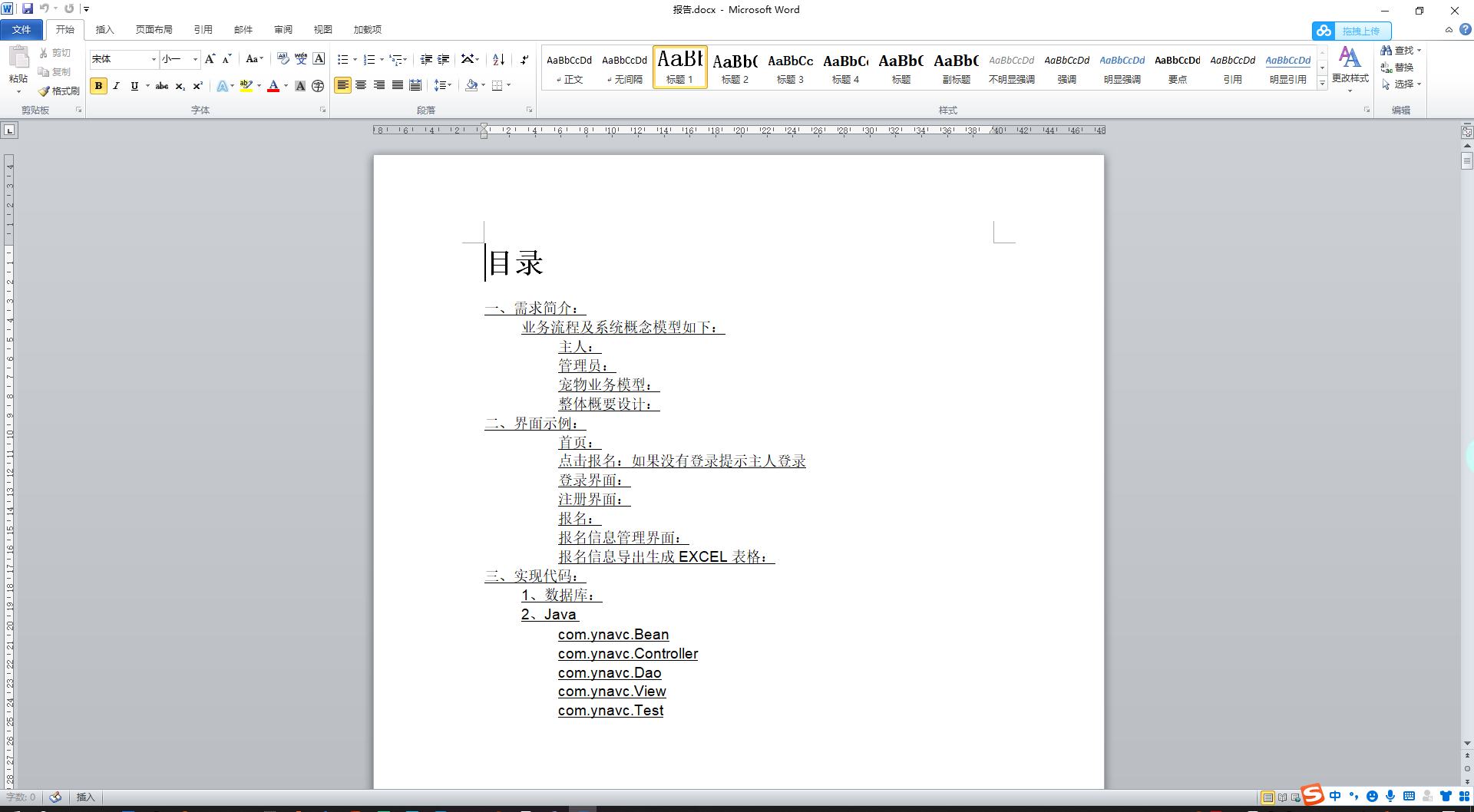Switch to Web Layout view icon

(x=1296, y=797)
